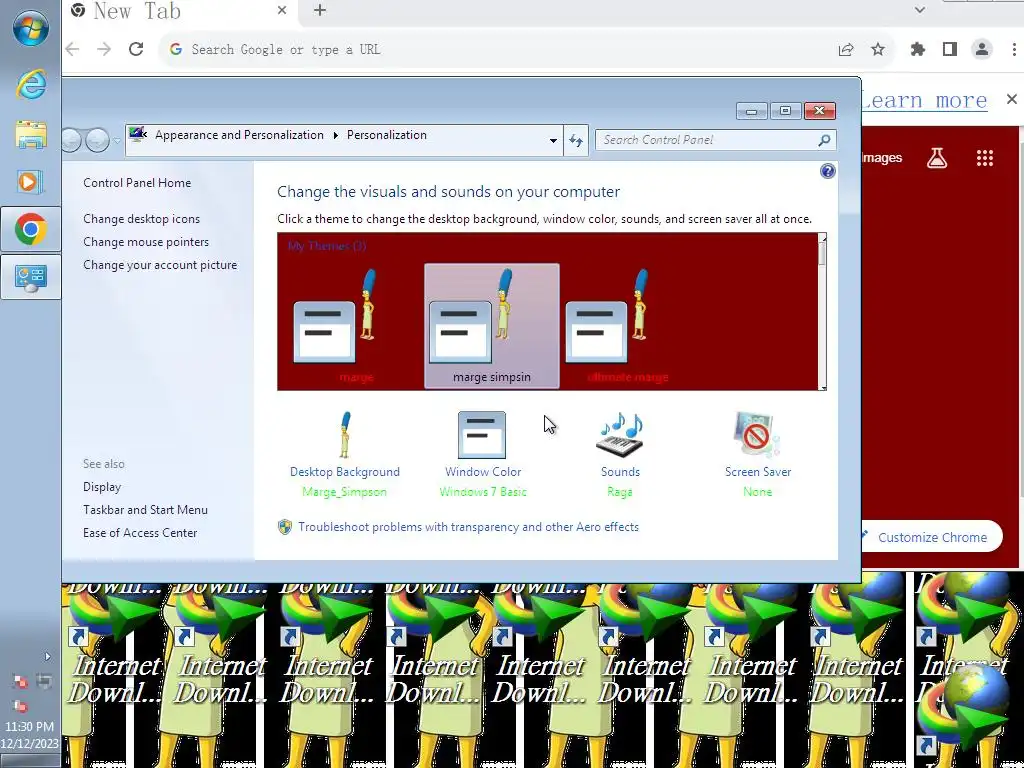Open Search Labs flask icon in Chrome
This screenshot has height=768, width=1024.
[936, 157]
